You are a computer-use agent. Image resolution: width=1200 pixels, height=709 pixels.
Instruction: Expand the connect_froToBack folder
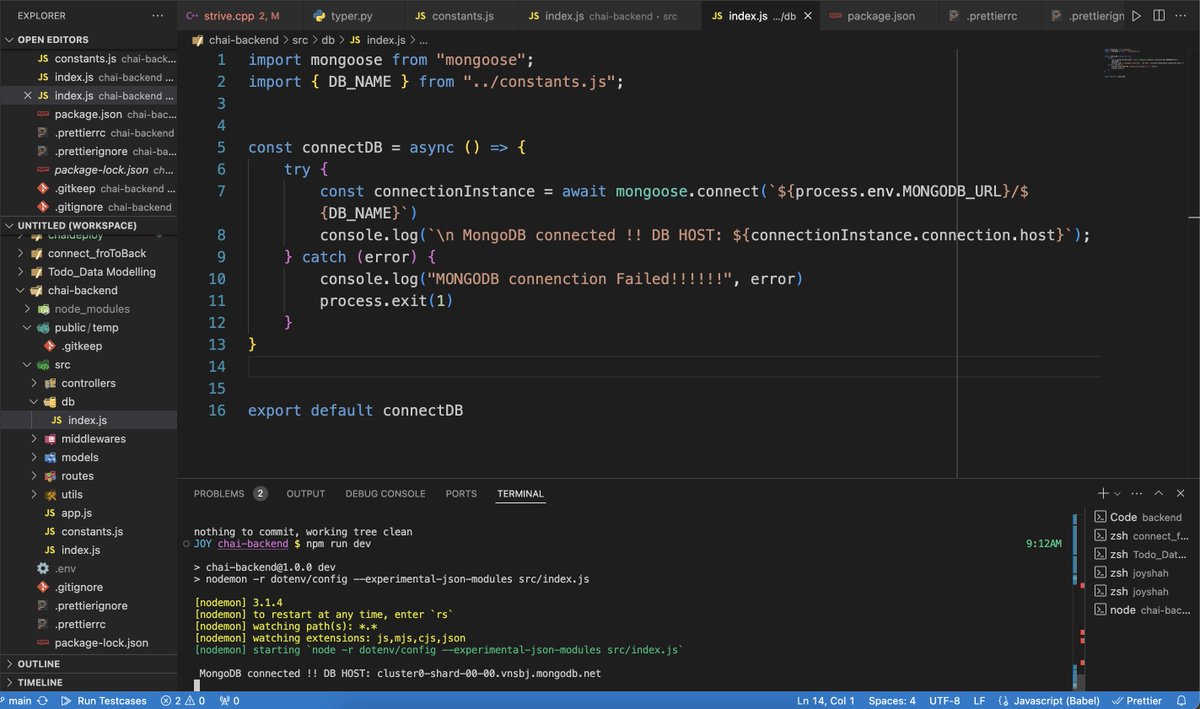88,253
